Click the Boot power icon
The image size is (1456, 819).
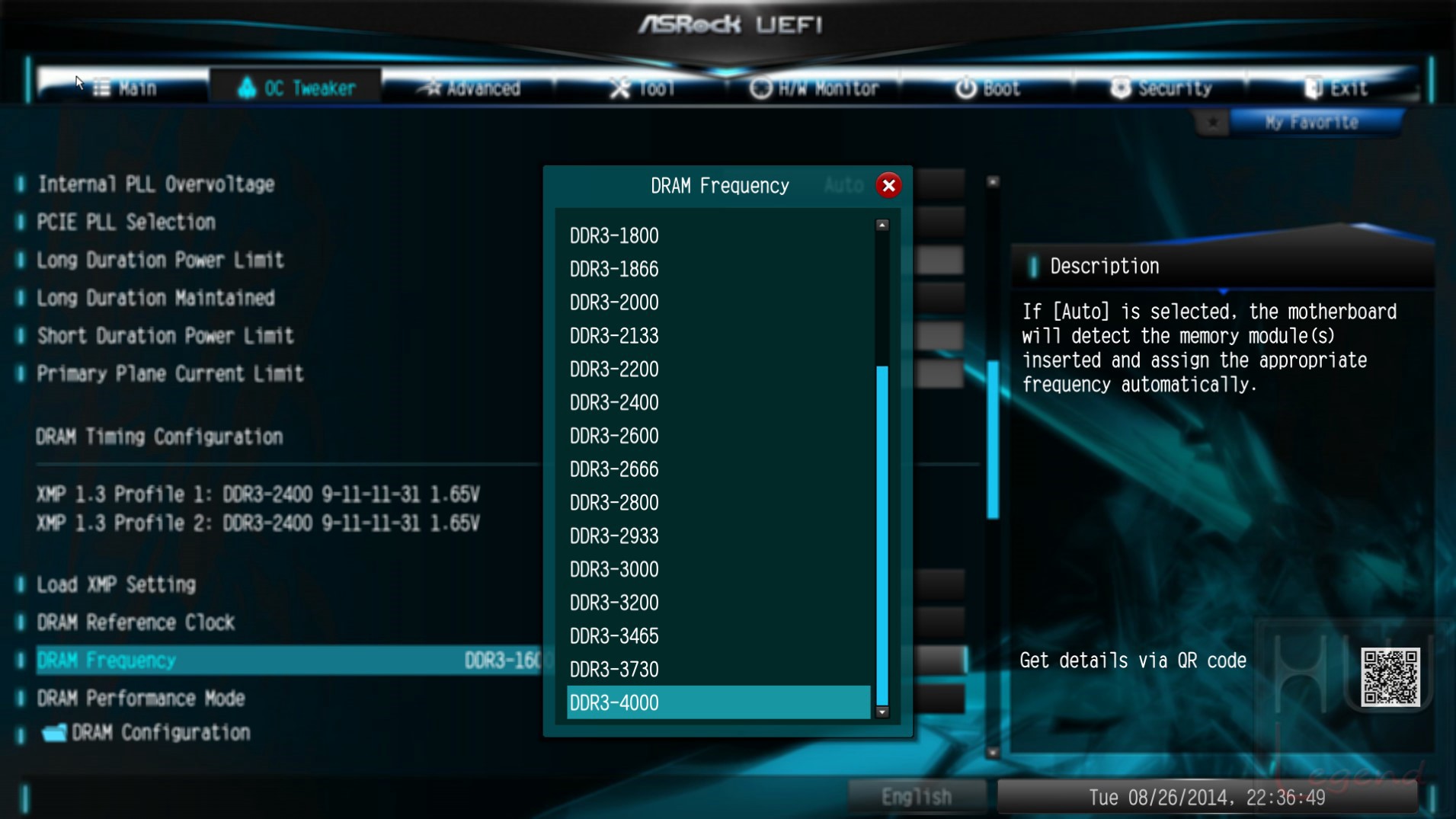coord(965,88)
